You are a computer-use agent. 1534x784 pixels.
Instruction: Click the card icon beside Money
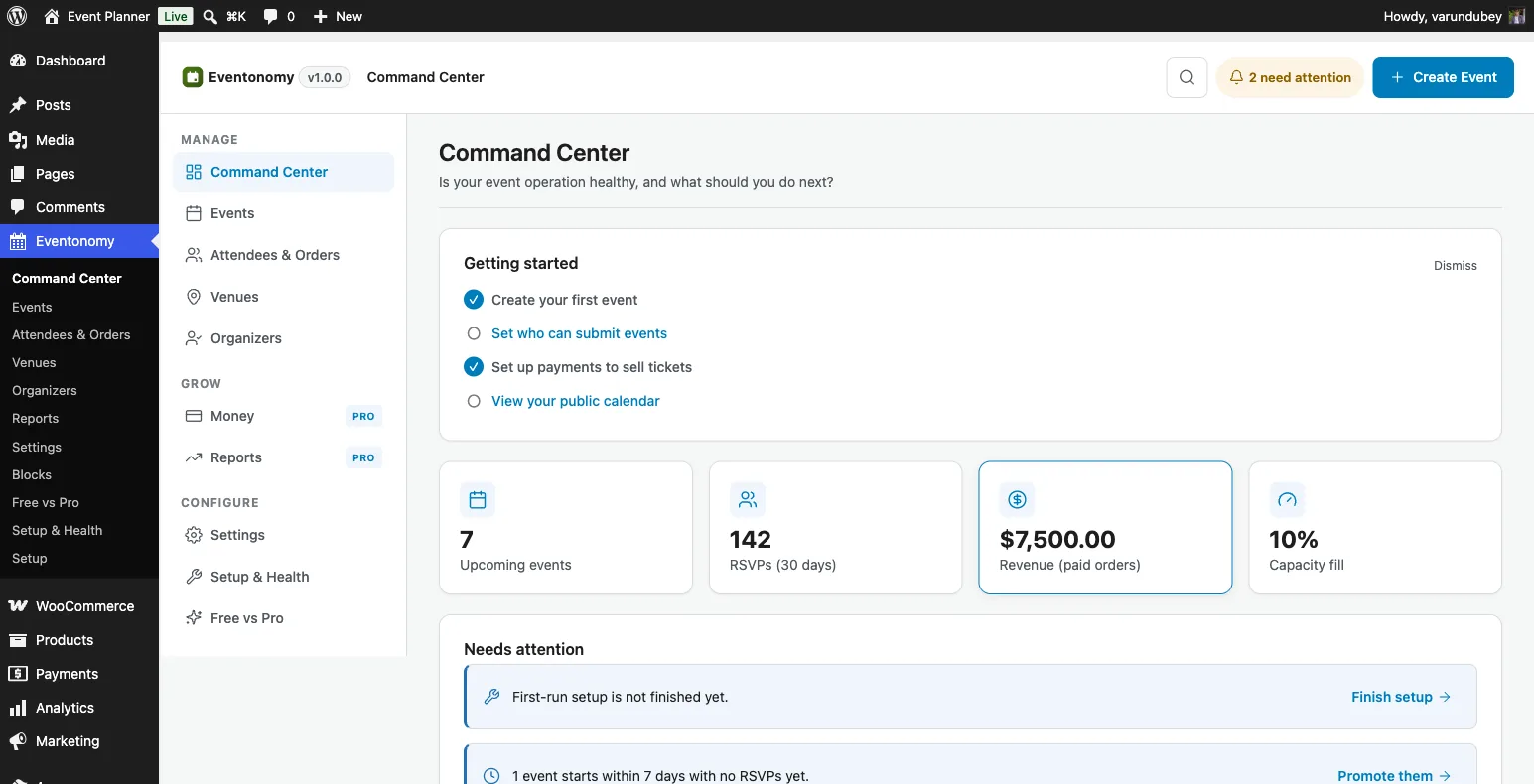(194, 416)
